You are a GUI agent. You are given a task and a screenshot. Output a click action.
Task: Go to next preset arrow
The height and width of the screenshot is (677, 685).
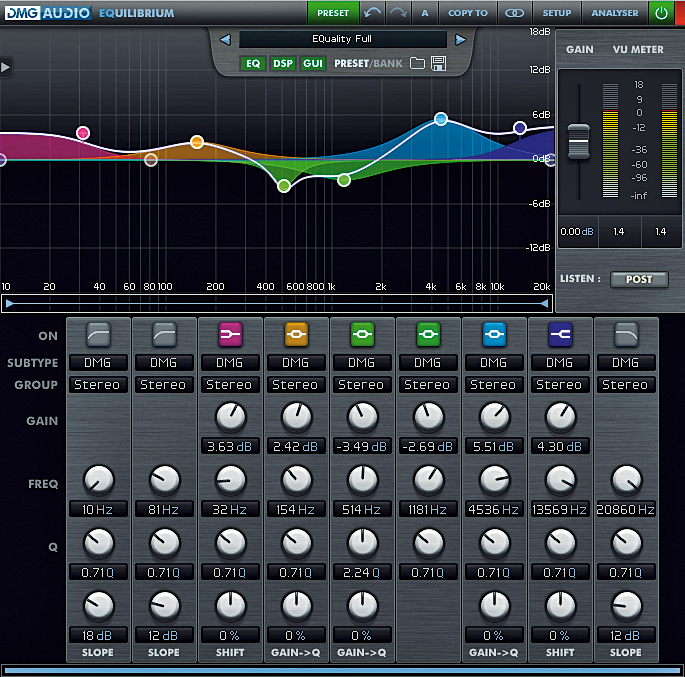point(460,40)
